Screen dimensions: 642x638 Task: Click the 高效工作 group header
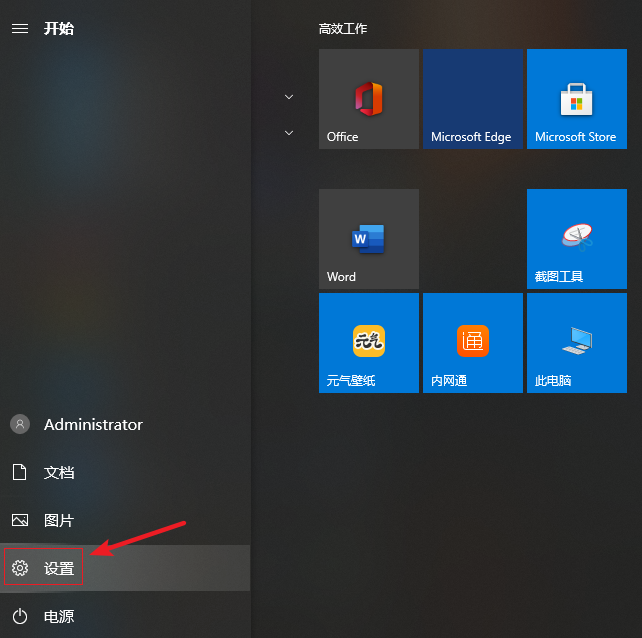point(343,29)
